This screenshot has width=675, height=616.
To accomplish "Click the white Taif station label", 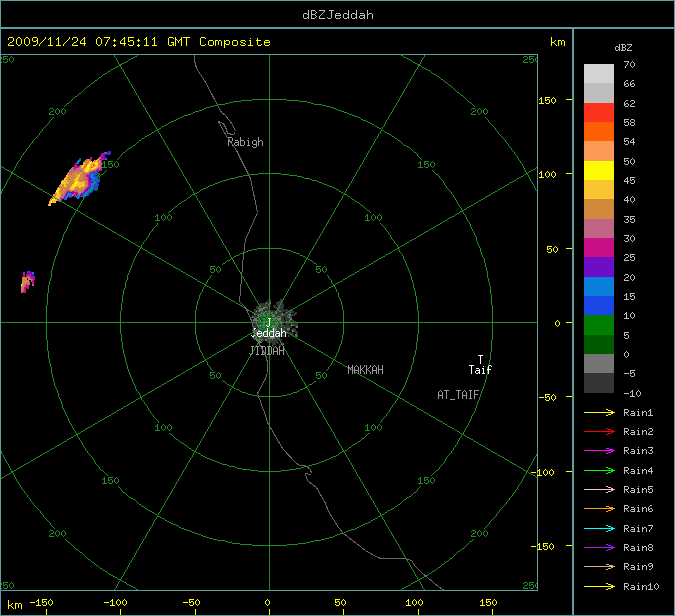I will click(480, 370).
